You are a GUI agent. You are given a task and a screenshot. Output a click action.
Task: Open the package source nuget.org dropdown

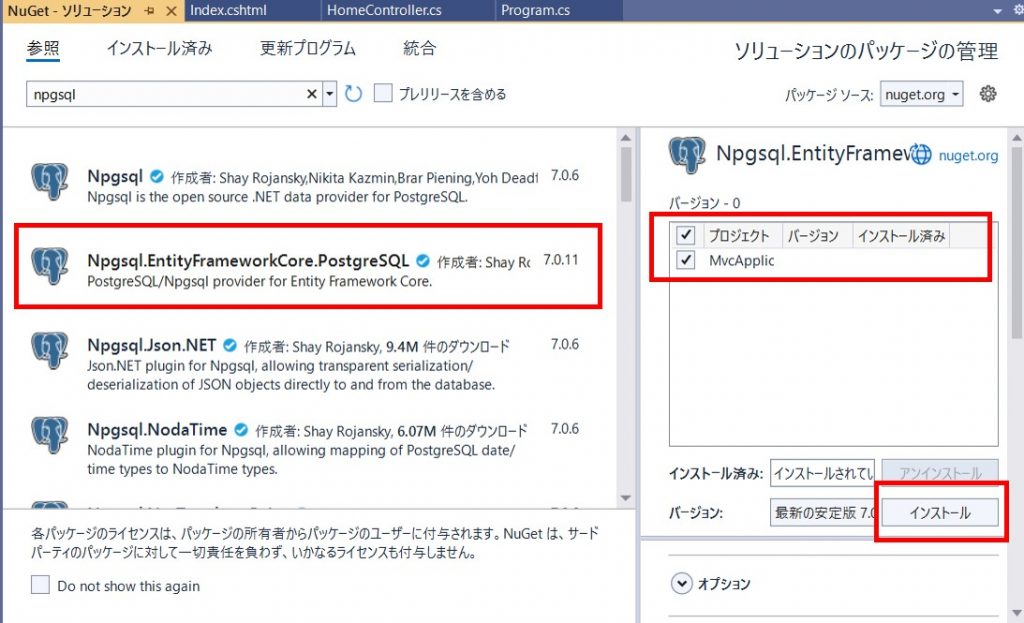coord(921,94)
